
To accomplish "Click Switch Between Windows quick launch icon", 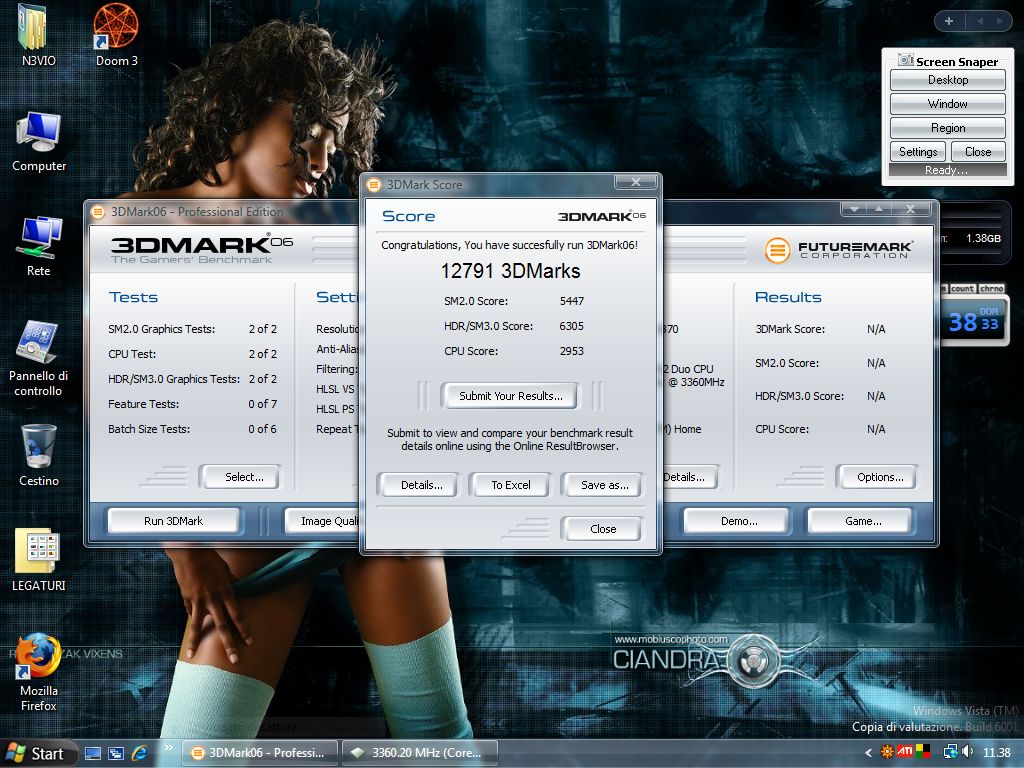I will pos(116,754).
